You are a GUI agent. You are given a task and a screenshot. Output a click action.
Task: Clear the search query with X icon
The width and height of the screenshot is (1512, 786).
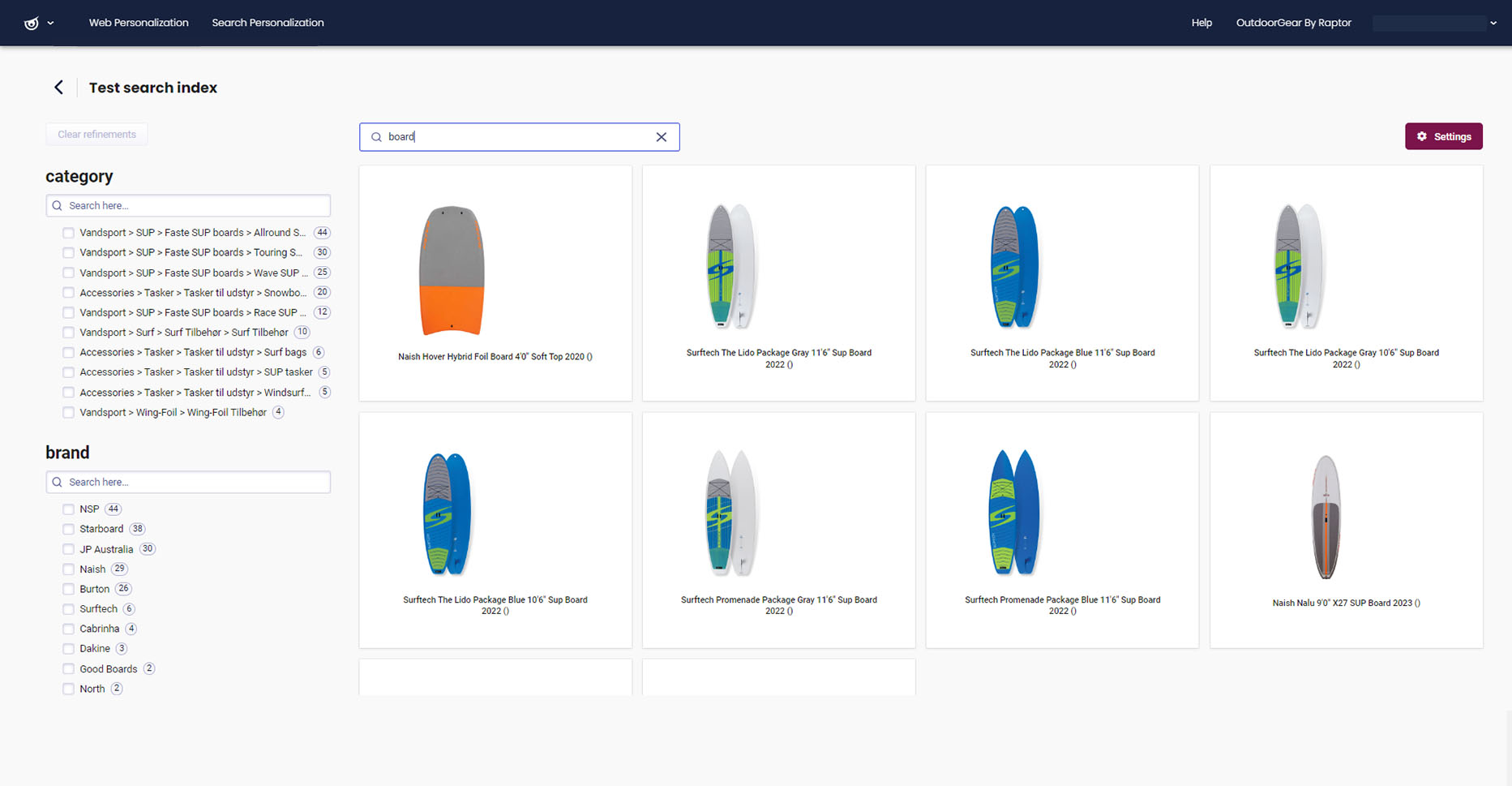pyautogui.click(x=662, y=137)
